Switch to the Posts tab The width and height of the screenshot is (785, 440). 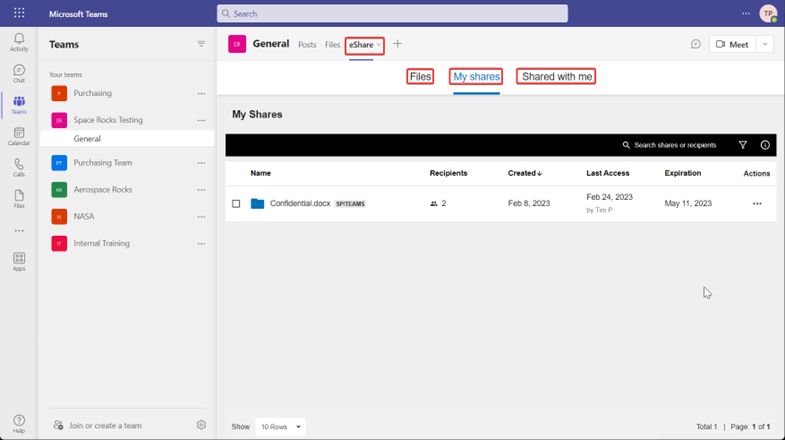click(307, 45)
